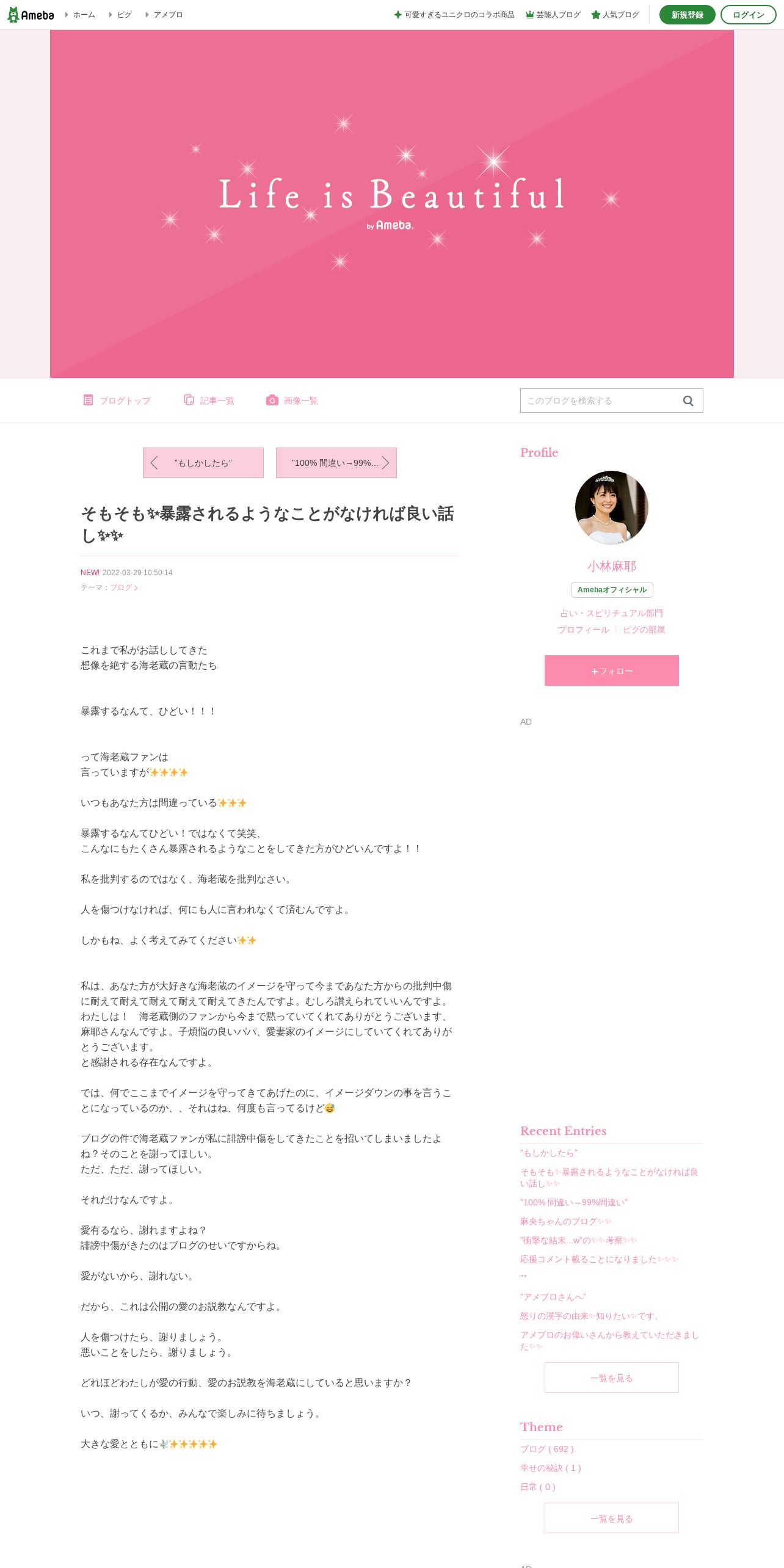Click the star icon 人気ブログ

(x=596, y=15)
